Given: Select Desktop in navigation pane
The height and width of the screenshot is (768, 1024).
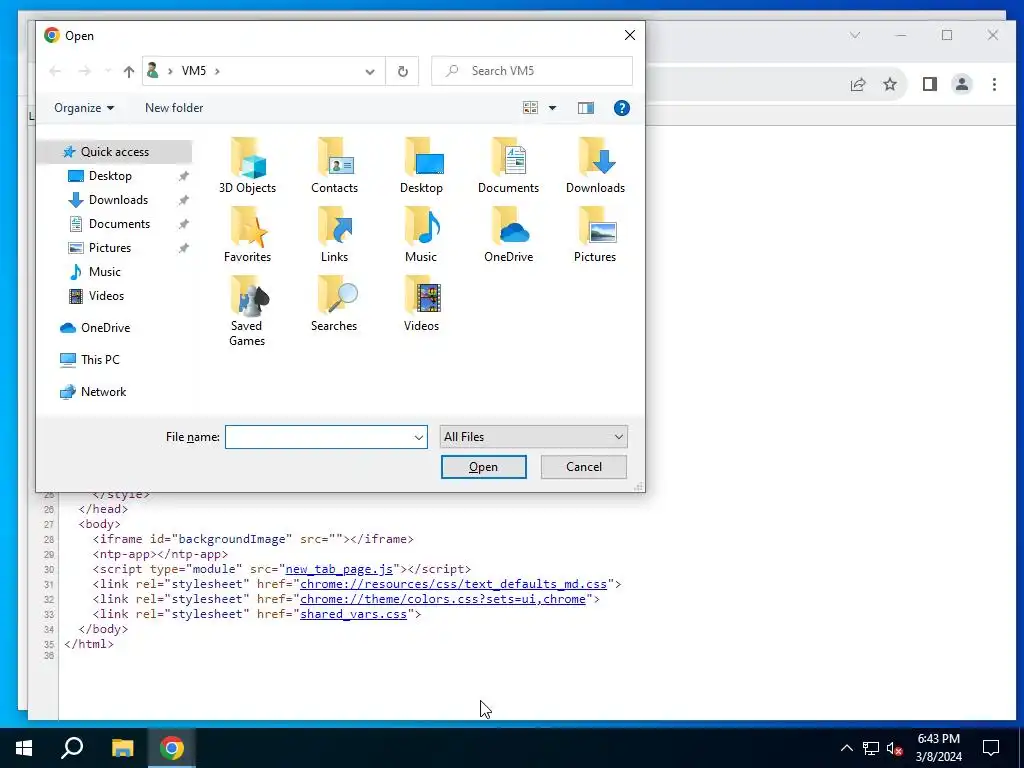Looking at the screenshot, I should click(x=110, y=176).
